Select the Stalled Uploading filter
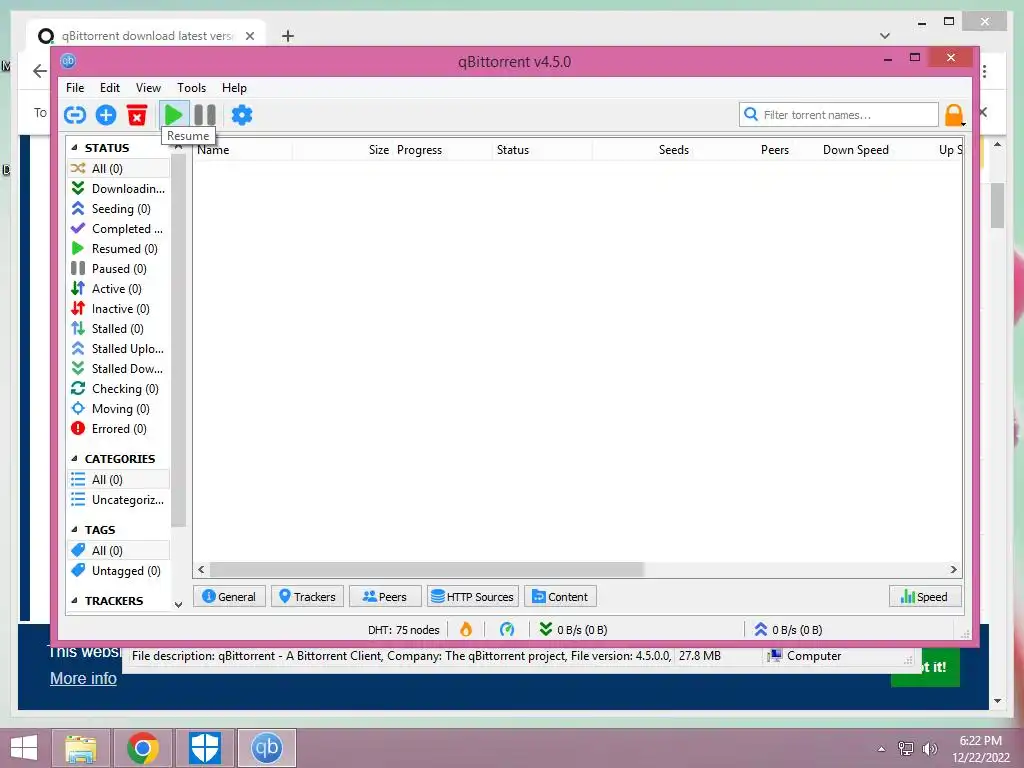This screenshot has height=768, width=1024. click(118, 349)
